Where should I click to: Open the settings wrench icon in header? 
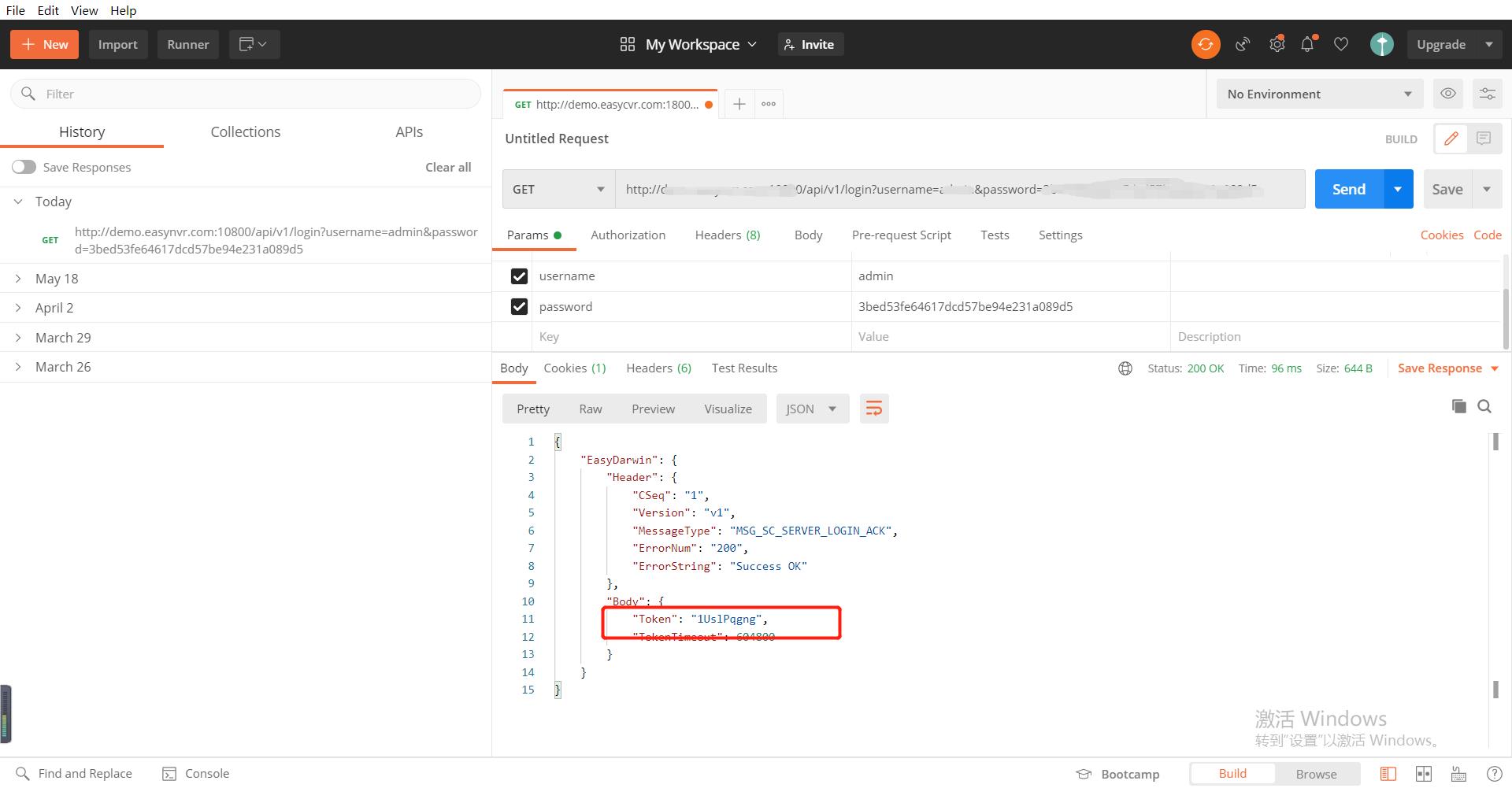click(x=1277, y=44)
